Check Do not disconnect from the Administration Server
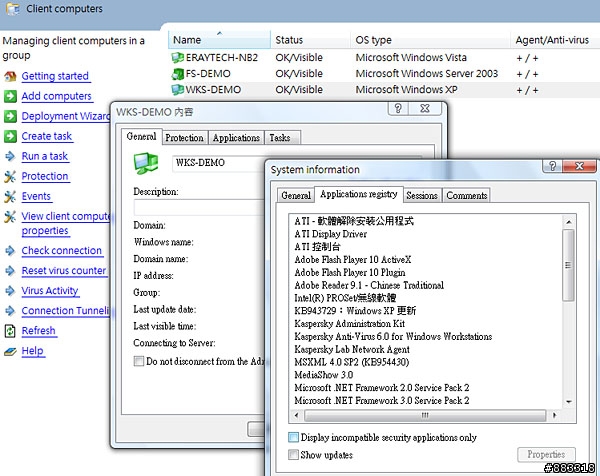This screenshot has height=476, width=600. point(139,361)
